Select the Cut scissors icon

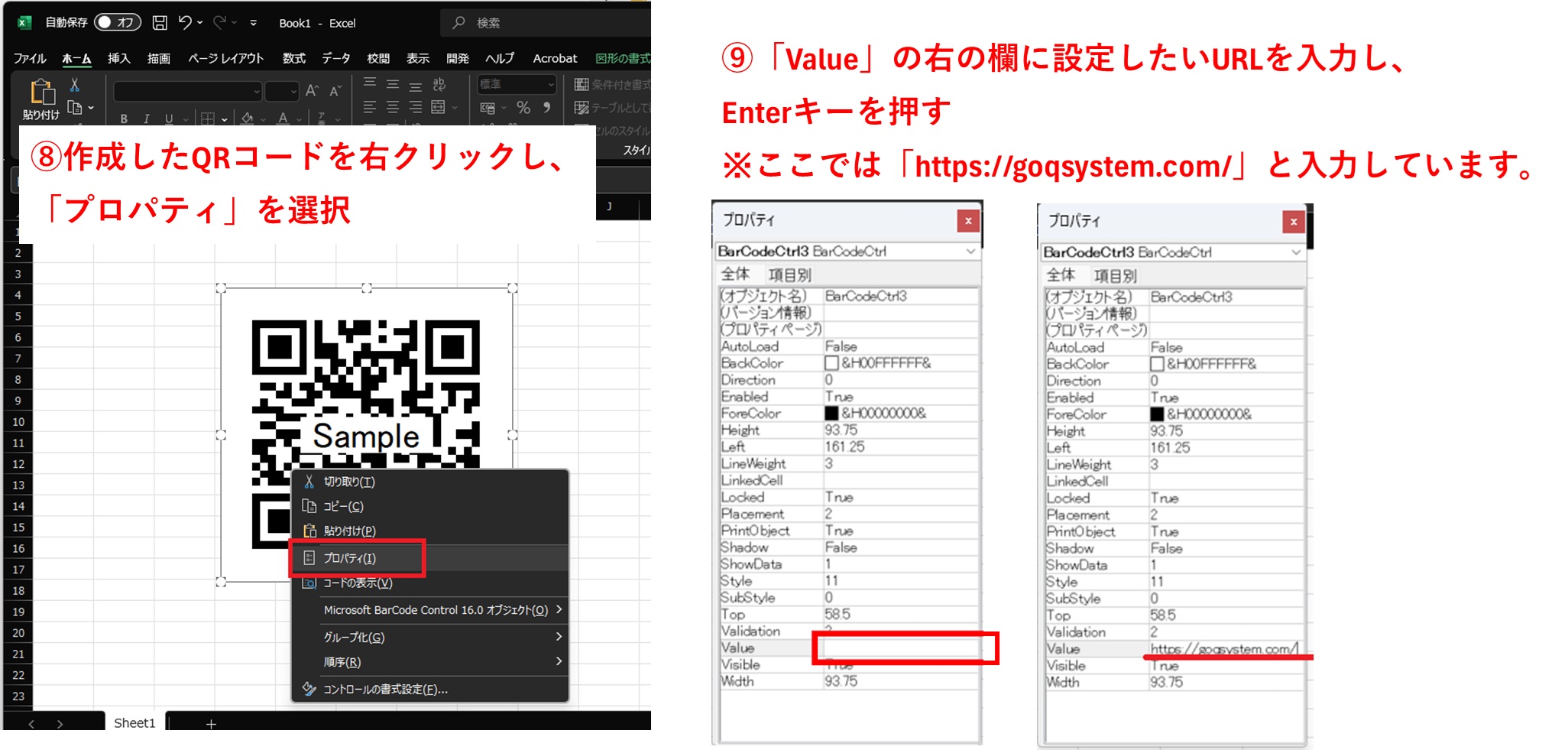coord(76,83)
